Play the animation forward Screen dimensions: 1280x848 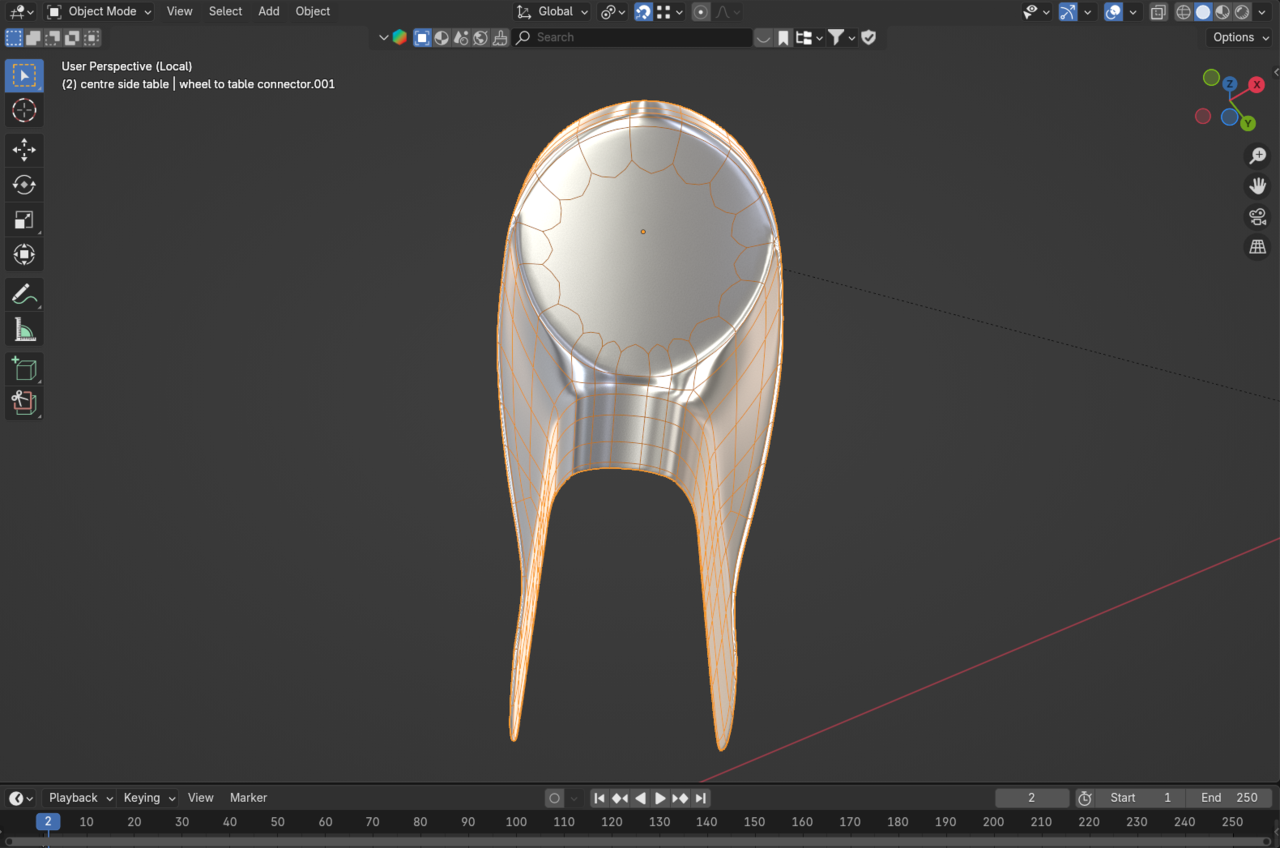[660, 798]
